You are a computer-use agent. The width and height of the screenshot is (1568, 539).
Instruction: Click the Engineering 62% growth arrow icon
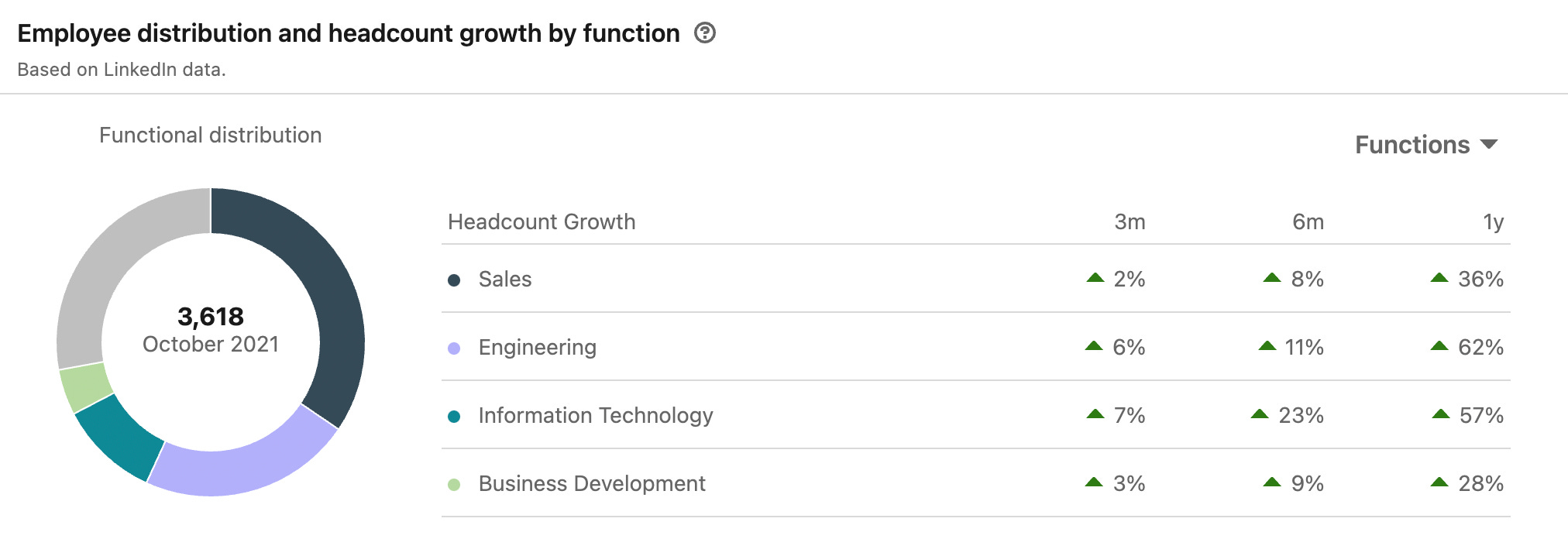coord(1439,345)
